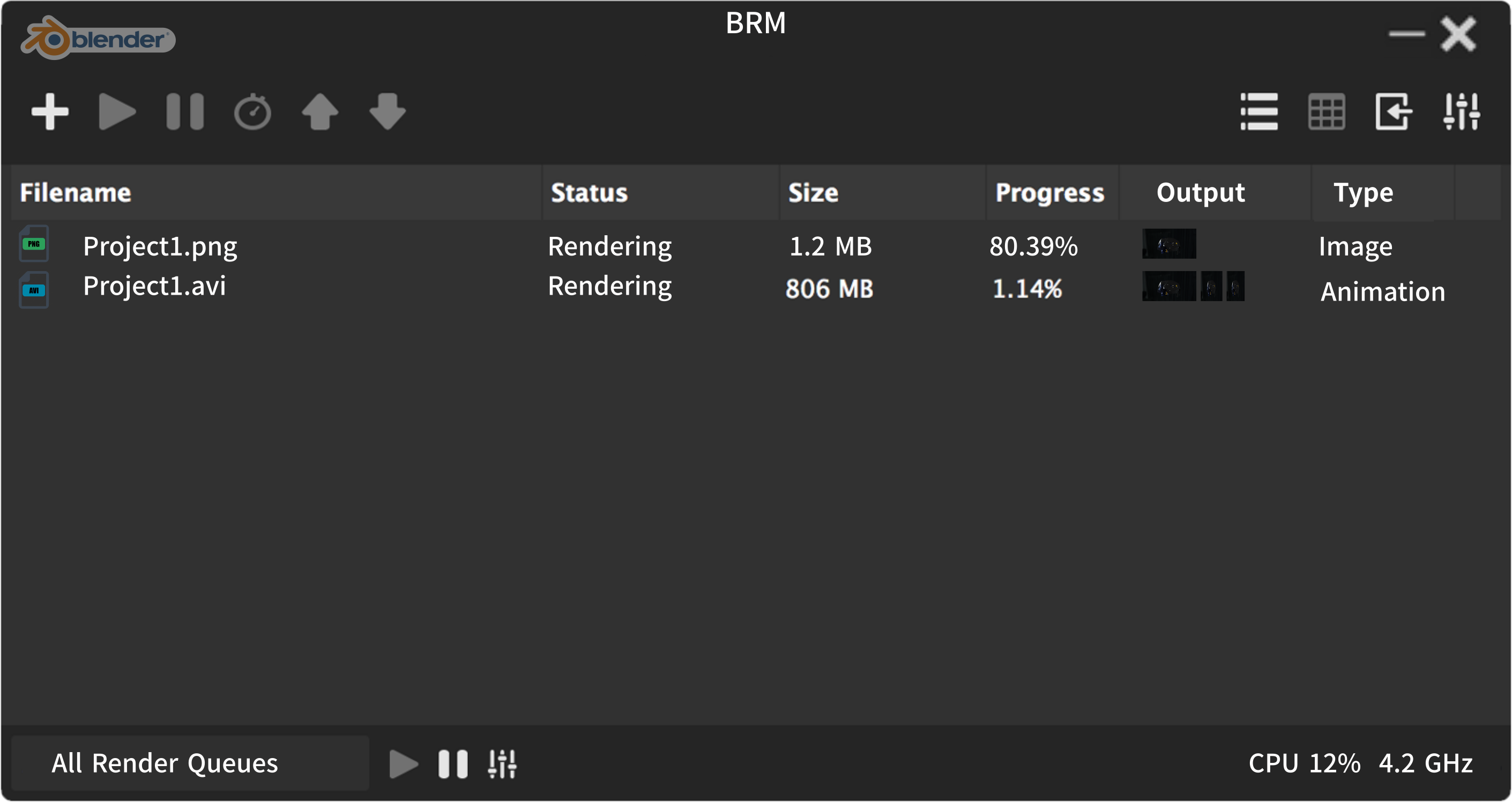Click the PNG file icon for Project1.png

coord(33,243)
